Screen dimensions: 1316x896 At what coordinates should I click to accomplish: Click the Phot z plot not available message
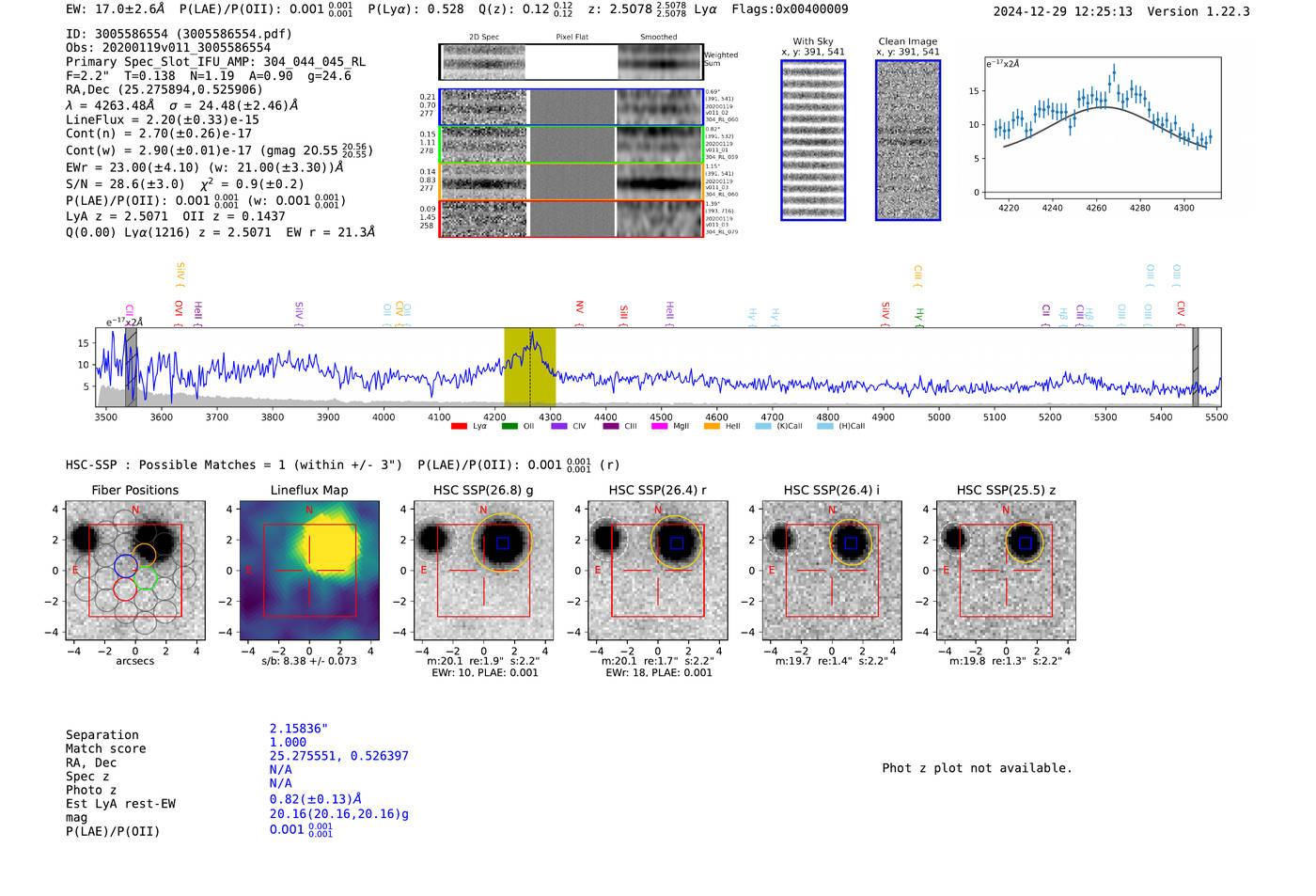[977, 768]
